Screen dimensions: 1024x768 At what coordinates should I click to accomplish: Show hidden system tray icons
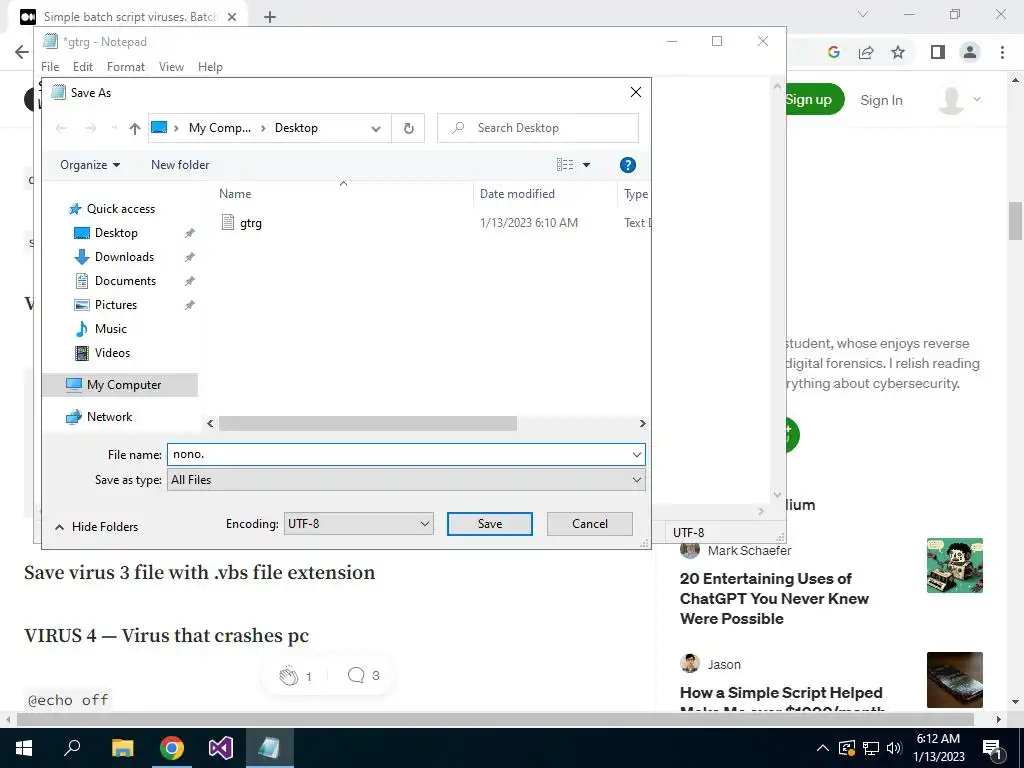[823, 748]
